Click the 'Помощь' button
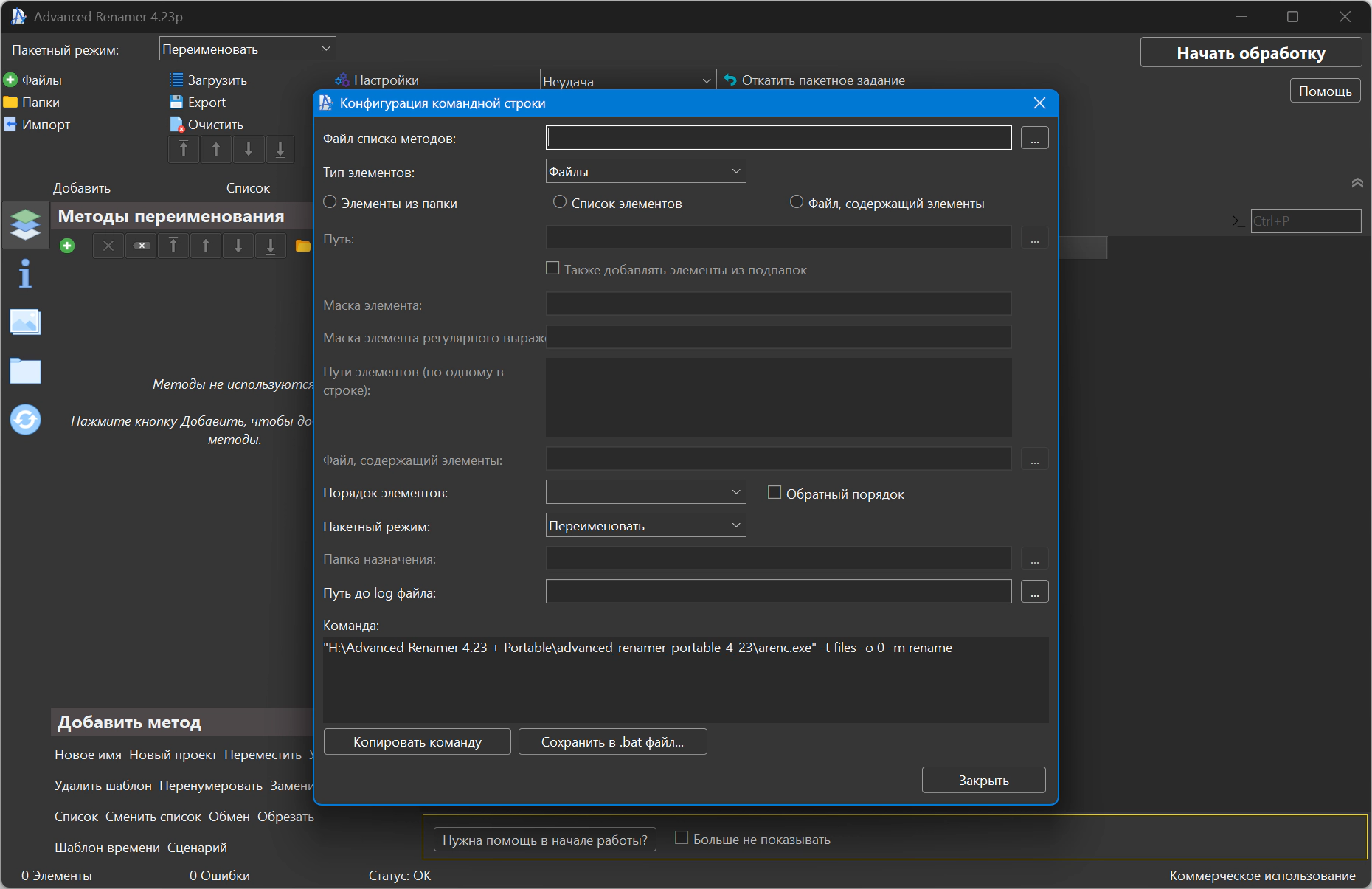The width and height of the screenshot is (1372, 889). 1325,91
